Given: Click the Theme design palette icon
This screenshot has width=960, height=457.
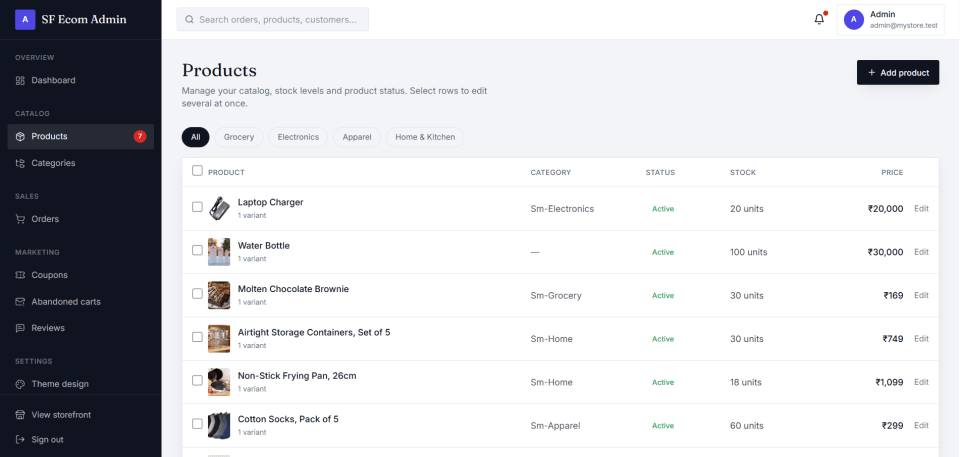Looking at the screenshot, I should coord(20,384).
